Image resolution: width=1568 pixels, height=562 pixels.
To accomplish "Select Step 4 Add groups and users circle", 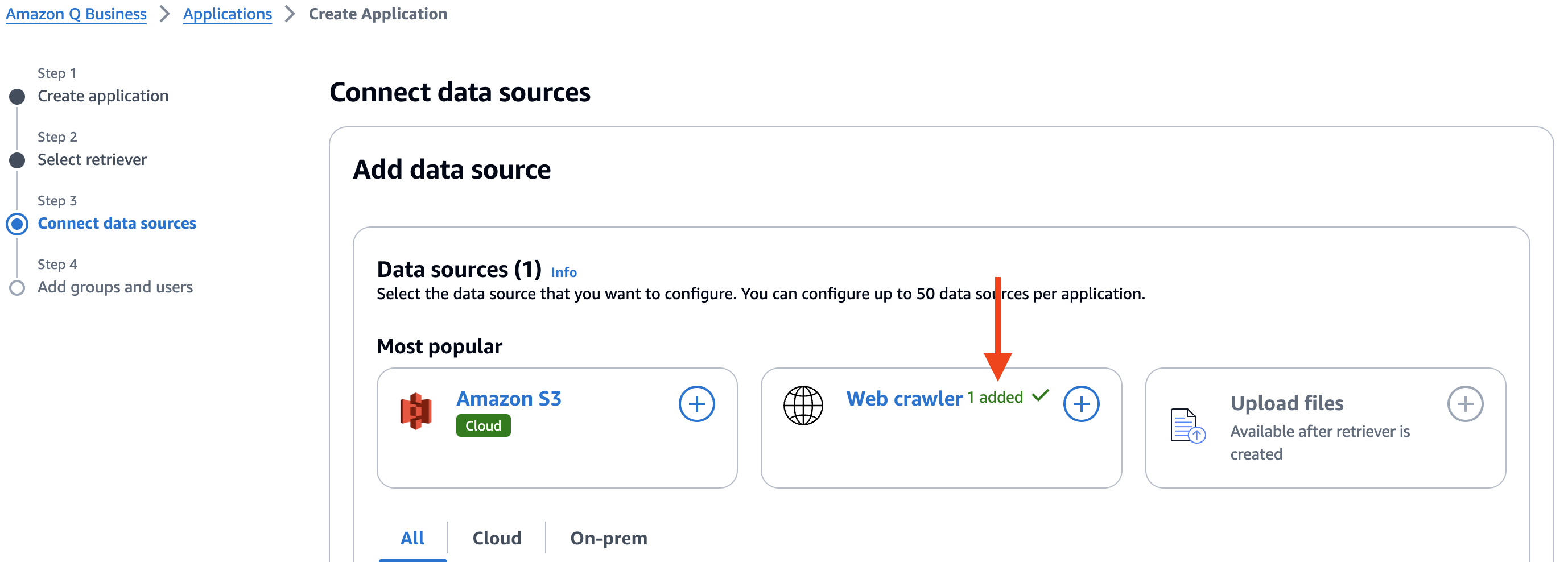I will click(x=18, y=287).
